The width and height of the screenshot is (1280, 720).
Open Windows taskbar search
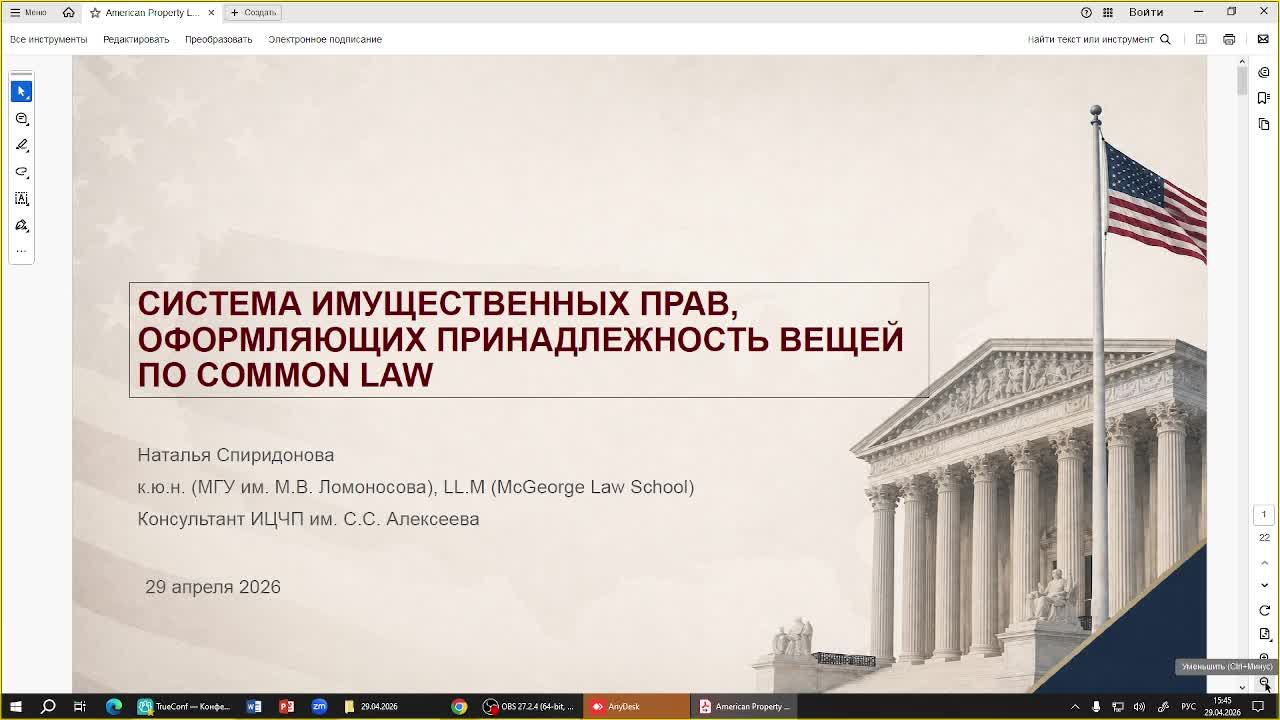[x=47, y=706]
